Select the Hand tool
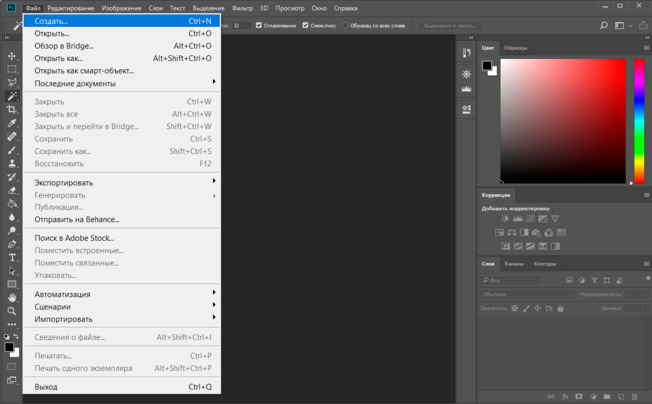The width and height of the screenshot is (652, 404). [12, 298]
